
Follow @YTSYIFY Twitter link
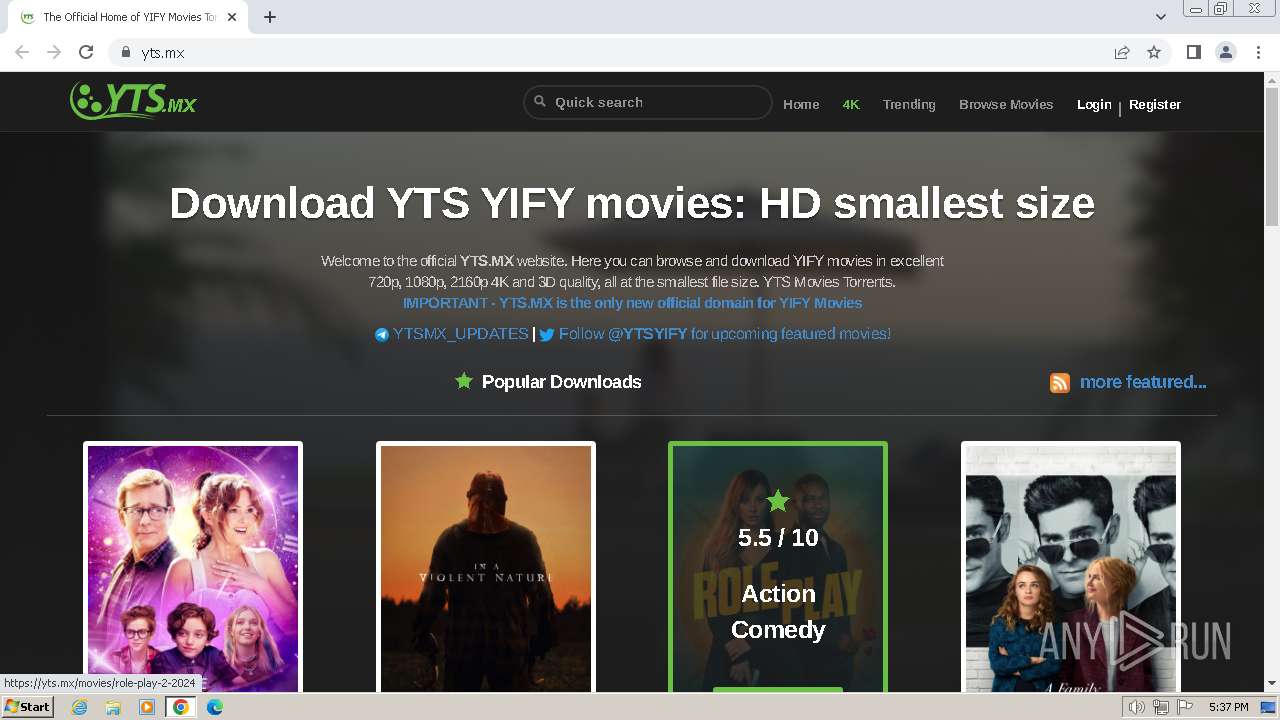(724, 334)
